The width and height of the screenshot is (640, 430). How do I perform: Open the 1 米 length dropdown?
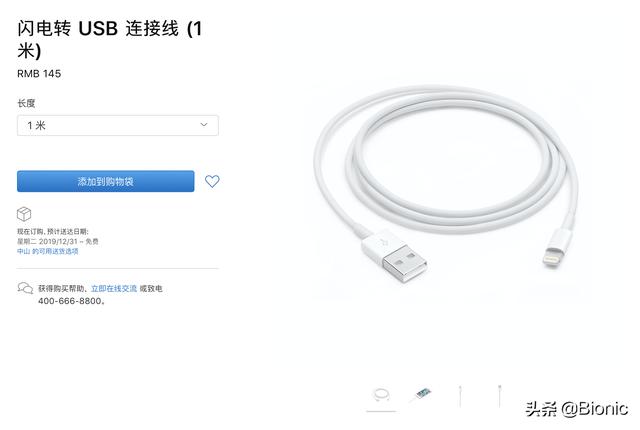(x=118, y=125)
